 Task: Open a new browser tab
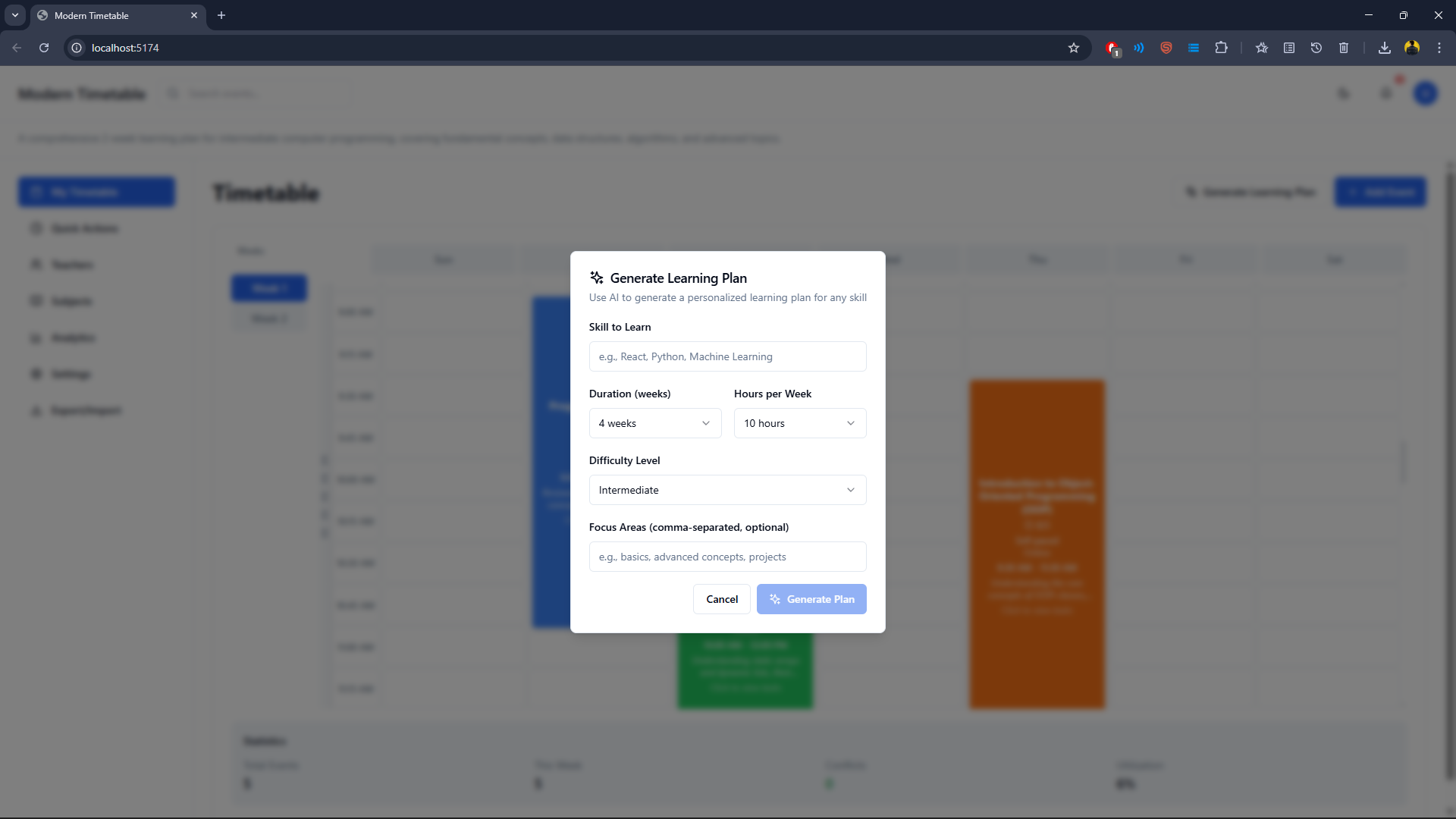click(221, 15)
